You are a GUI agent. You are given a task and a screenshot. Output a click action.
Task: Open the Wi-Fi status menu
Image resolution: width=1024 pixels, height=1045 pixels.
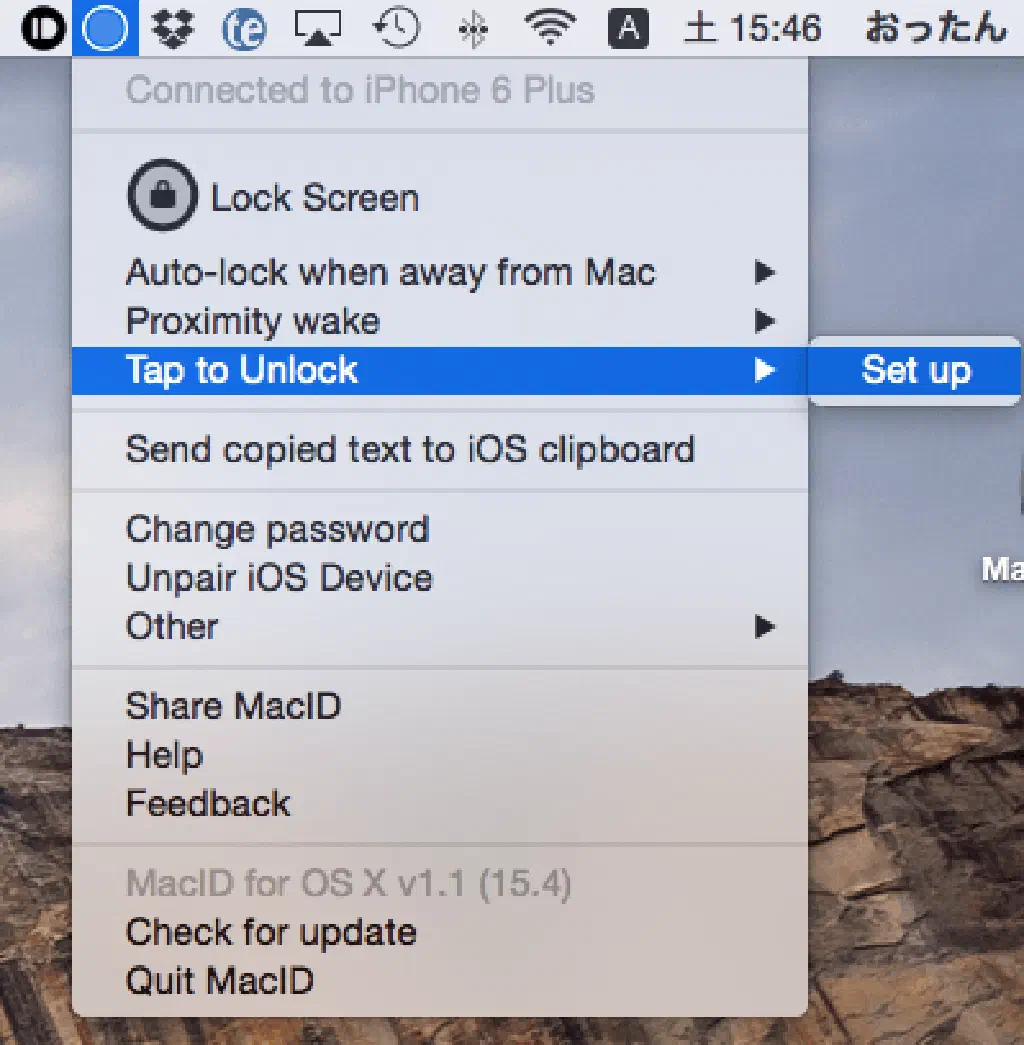tap(549, 29)
